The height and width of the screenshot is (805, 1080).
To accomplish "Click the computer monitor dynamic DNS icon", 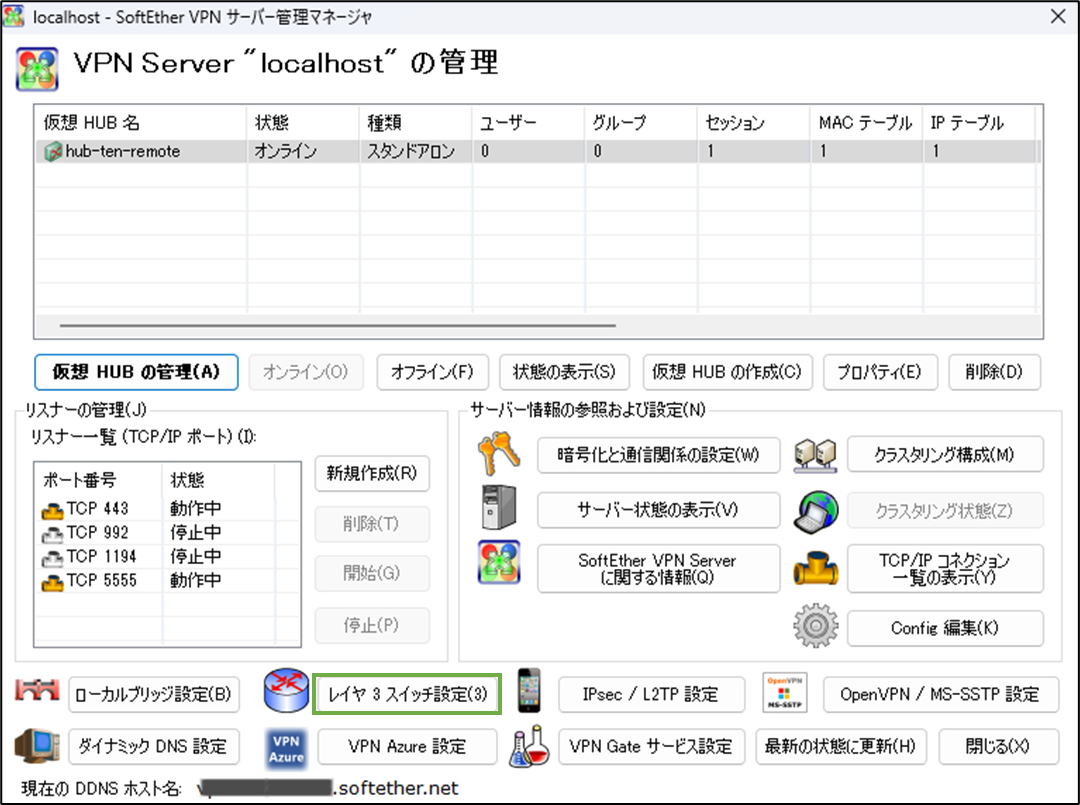I will tap(37, 746).
